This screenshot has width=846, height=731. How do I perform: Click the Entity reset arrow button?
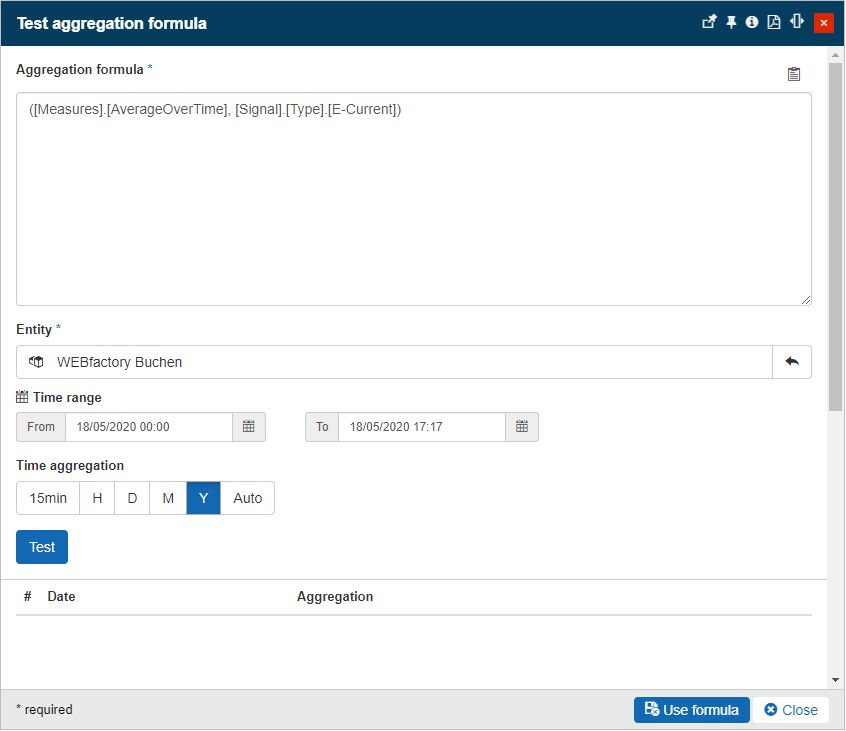[792, 362]
